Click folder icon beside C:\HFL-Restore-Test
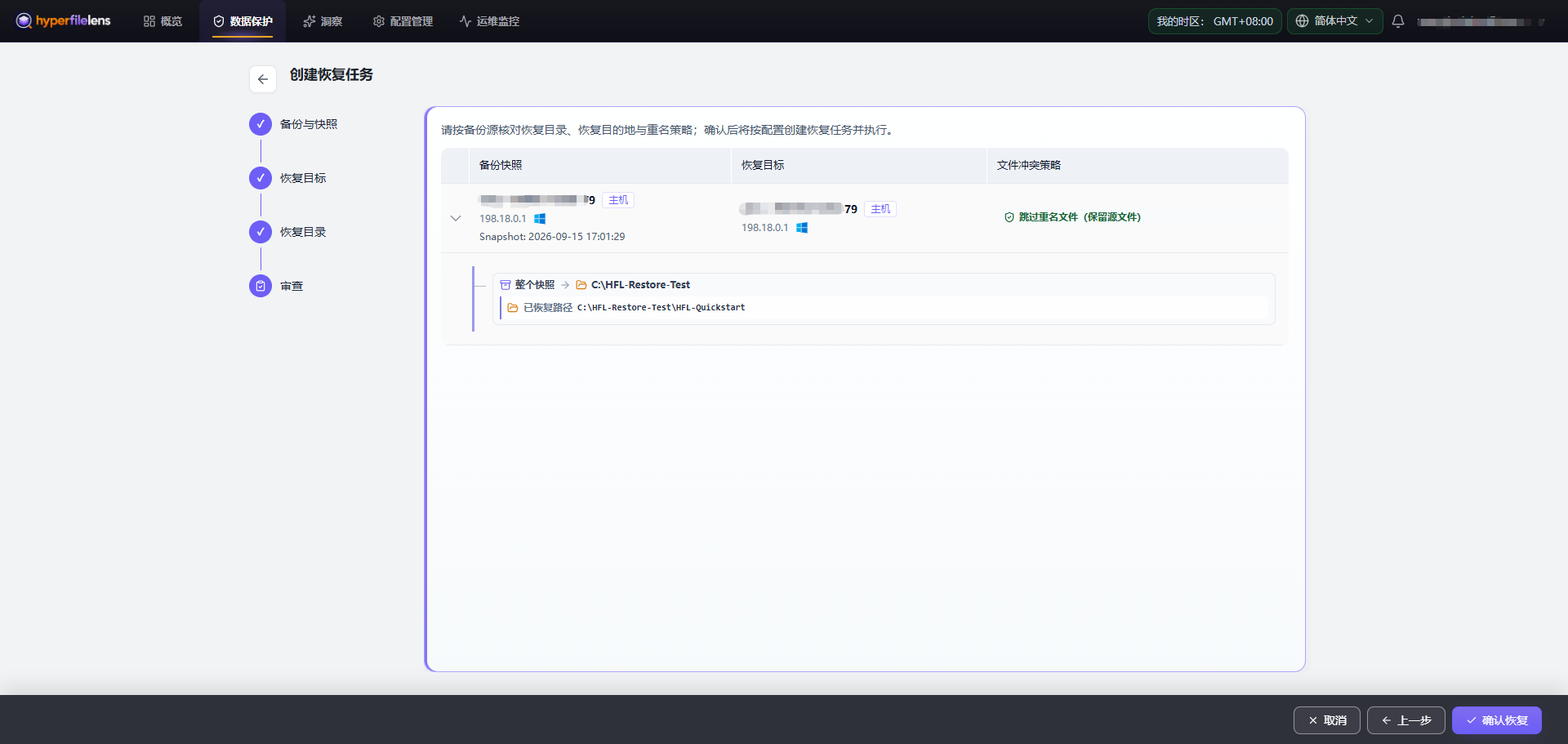The height and width of the screenshot is (744, 1568). click(581, 285)
